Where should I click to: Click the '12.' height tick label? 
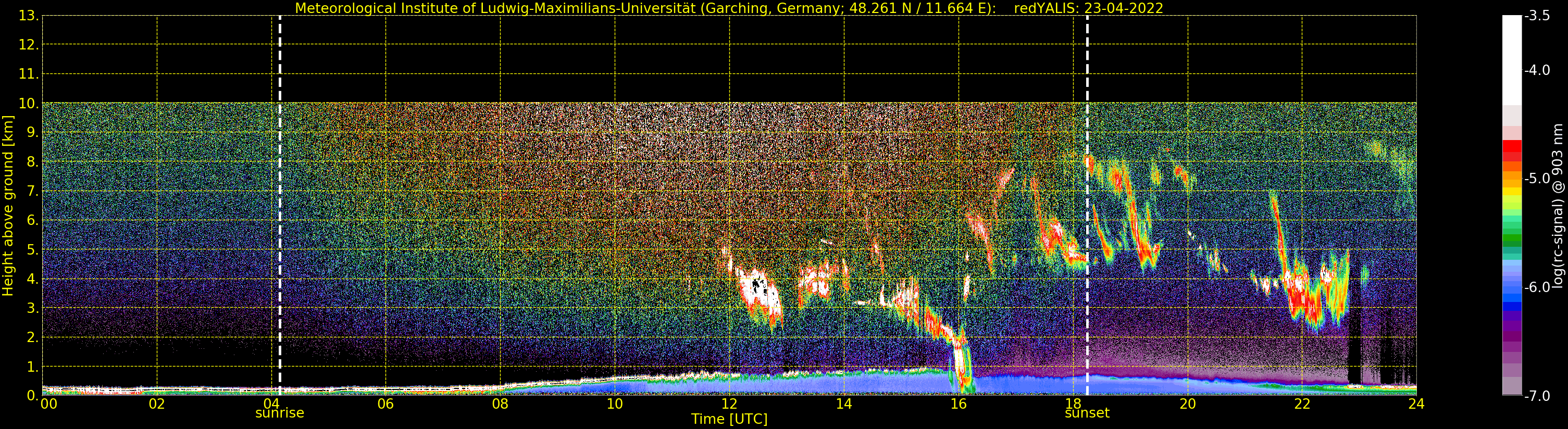(x=29, y=44)
